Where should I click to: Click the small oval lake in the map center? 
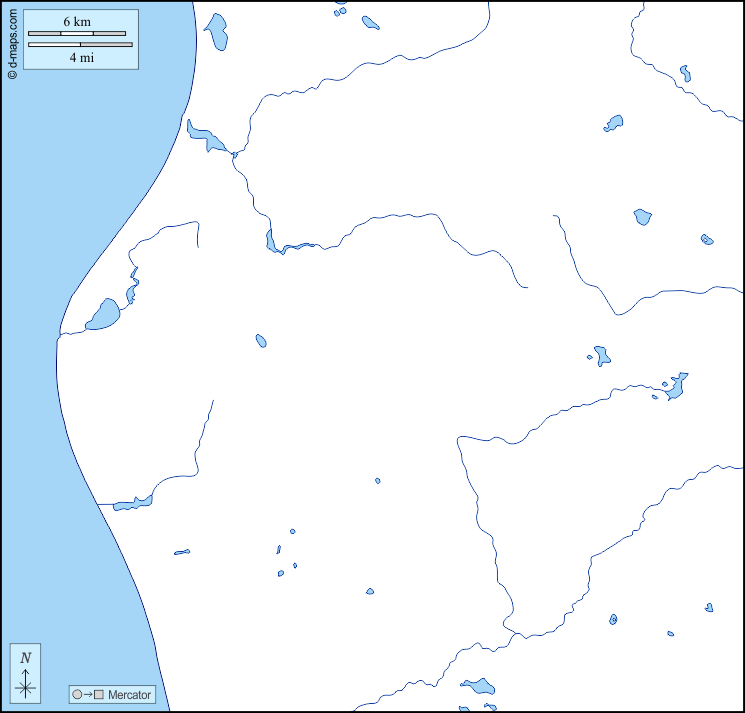(x=261, y=341)
